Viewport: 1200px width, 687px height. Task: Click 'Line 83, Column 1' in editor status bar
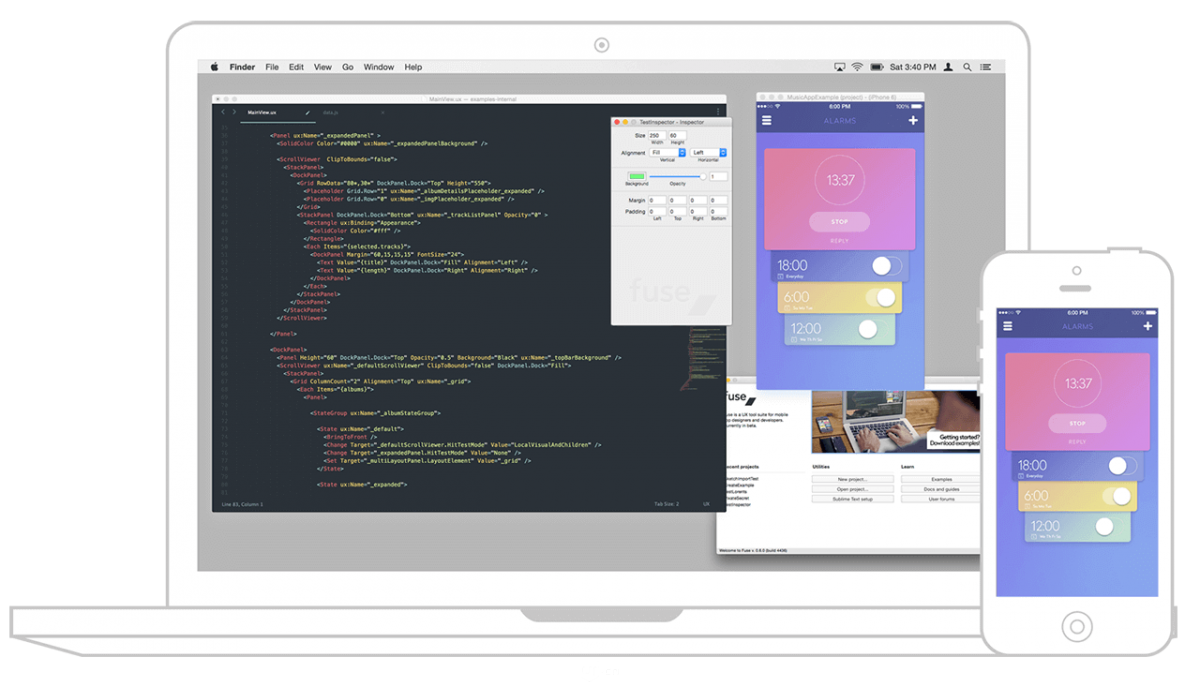(243, 504)
